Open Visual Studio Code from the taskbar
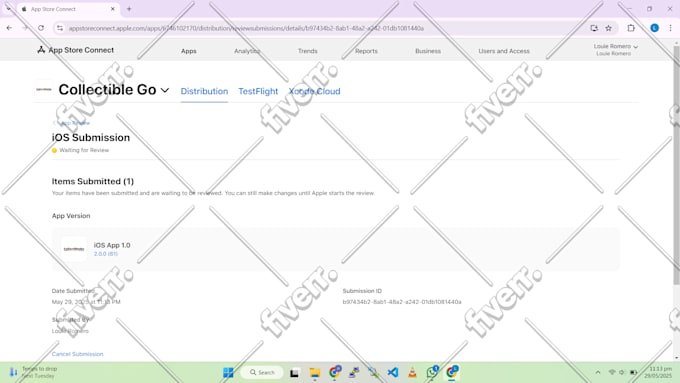The image size is (680, 383). point(393,372)
